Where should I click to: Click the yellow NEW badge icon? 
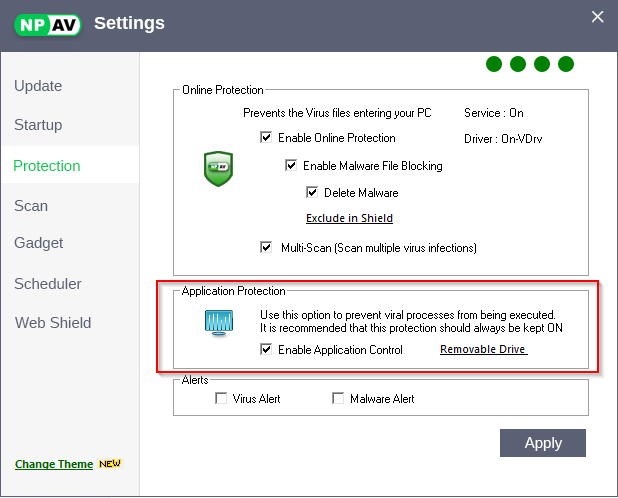[110, 464]
